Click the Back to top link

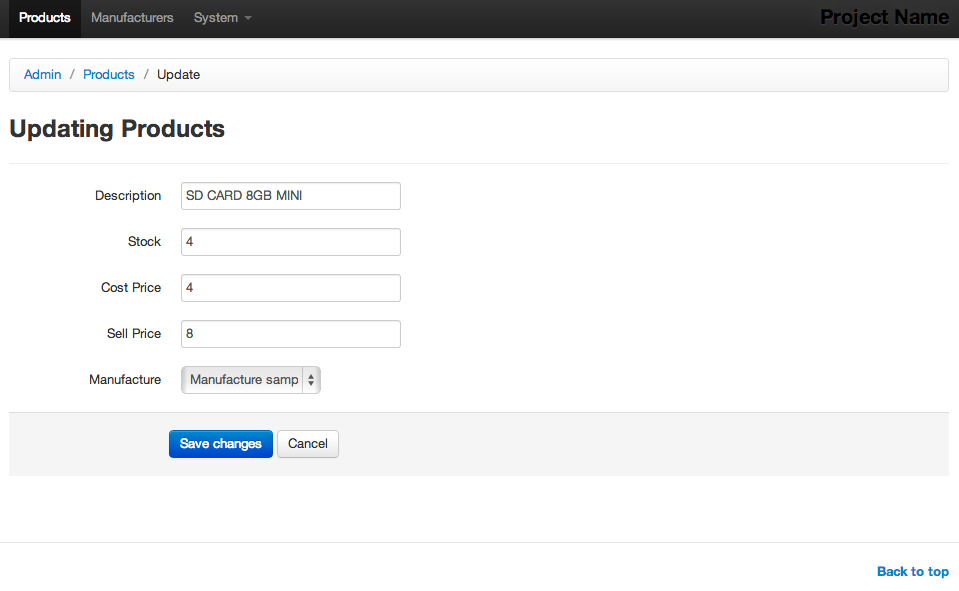click(913, 571)
